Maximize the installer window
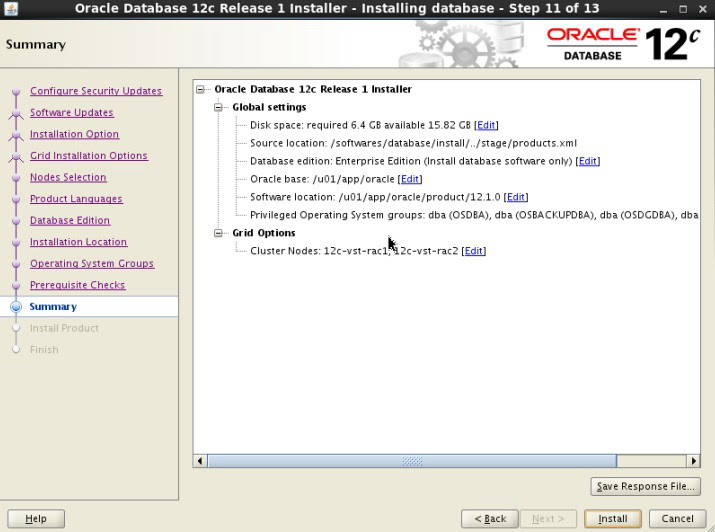 (x=683, y=9)
